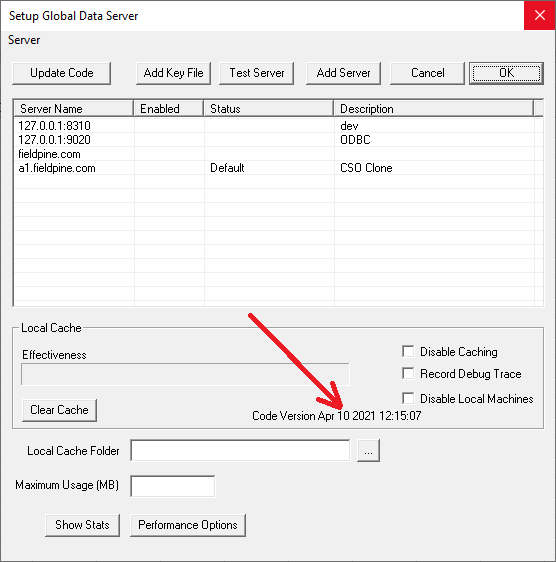This screenshot has height=562, width=556.
Task: Cancel the dialog
Action: tap(427, 73)
